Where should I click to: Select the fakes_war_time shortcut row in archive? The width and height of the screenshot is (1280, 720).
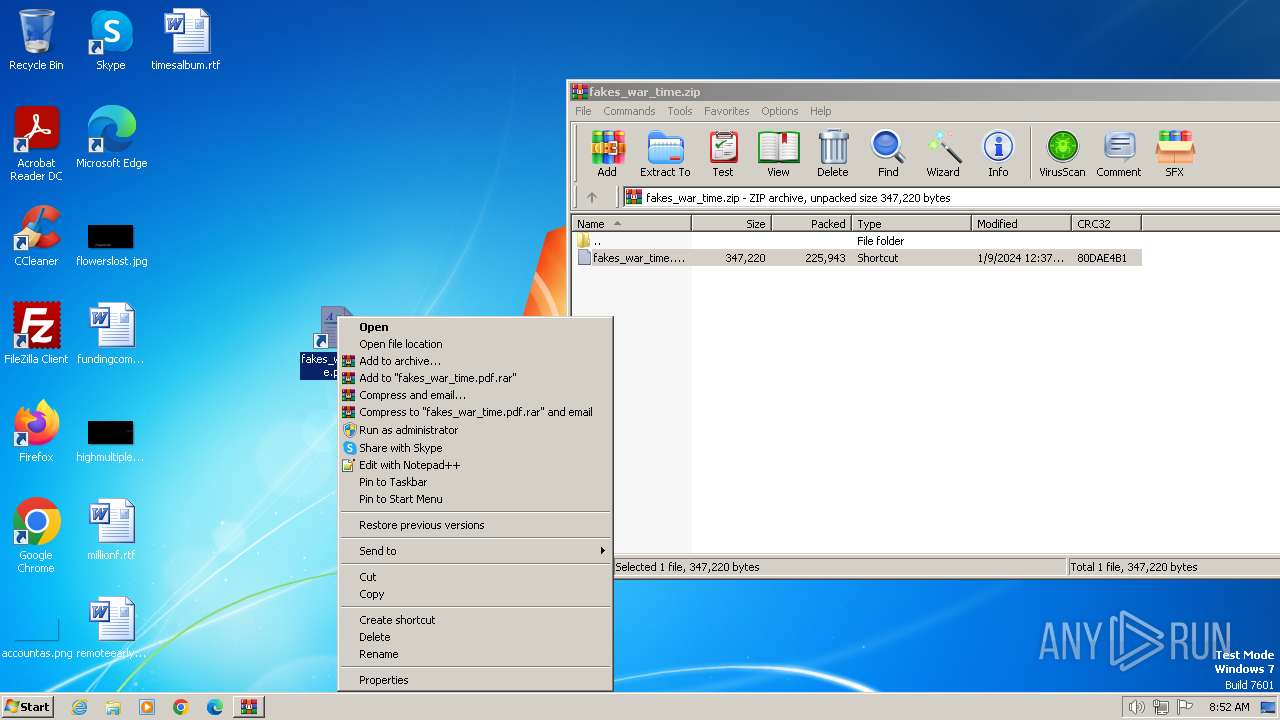pos(857,258)
